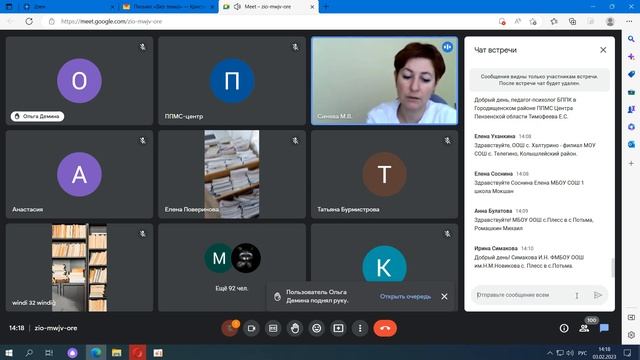
Task: Reload the page with the refresh button
Action: pyautogui.click(x=29, y=21)
